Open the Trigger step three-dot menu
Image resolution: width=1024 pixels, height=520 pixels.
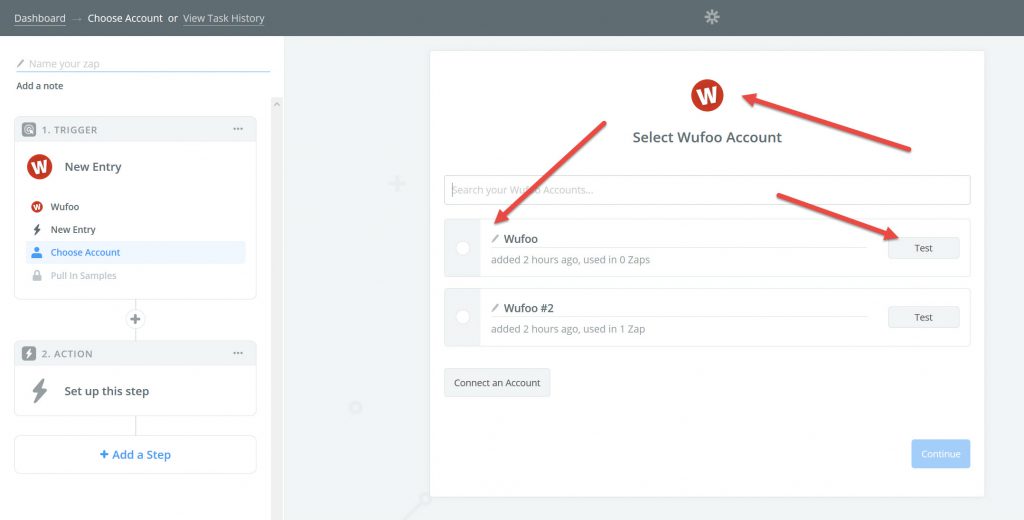tap(238, 129)
